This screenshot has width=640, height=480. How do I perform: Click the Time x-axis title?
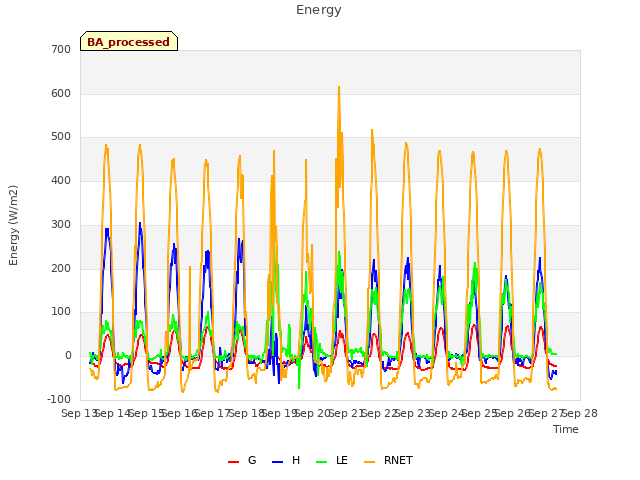click(x=566, y=429)
